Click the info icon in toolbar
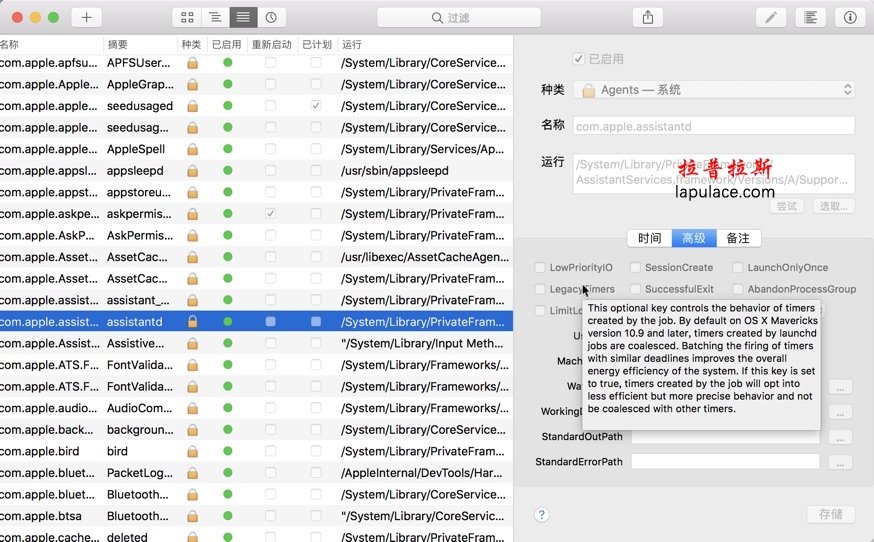 pos(850,17)
